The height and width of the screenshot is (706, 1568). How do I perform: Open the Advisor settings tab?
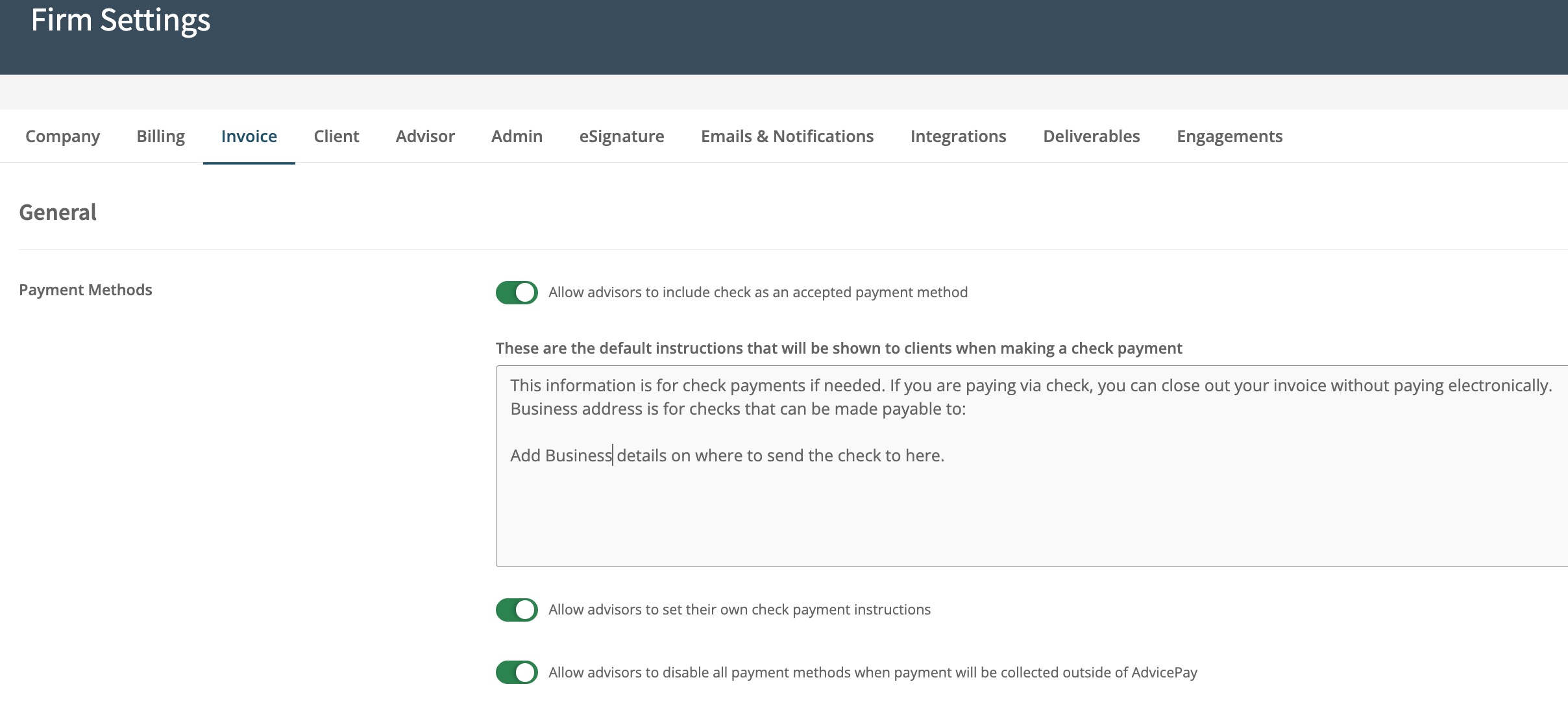425,136
